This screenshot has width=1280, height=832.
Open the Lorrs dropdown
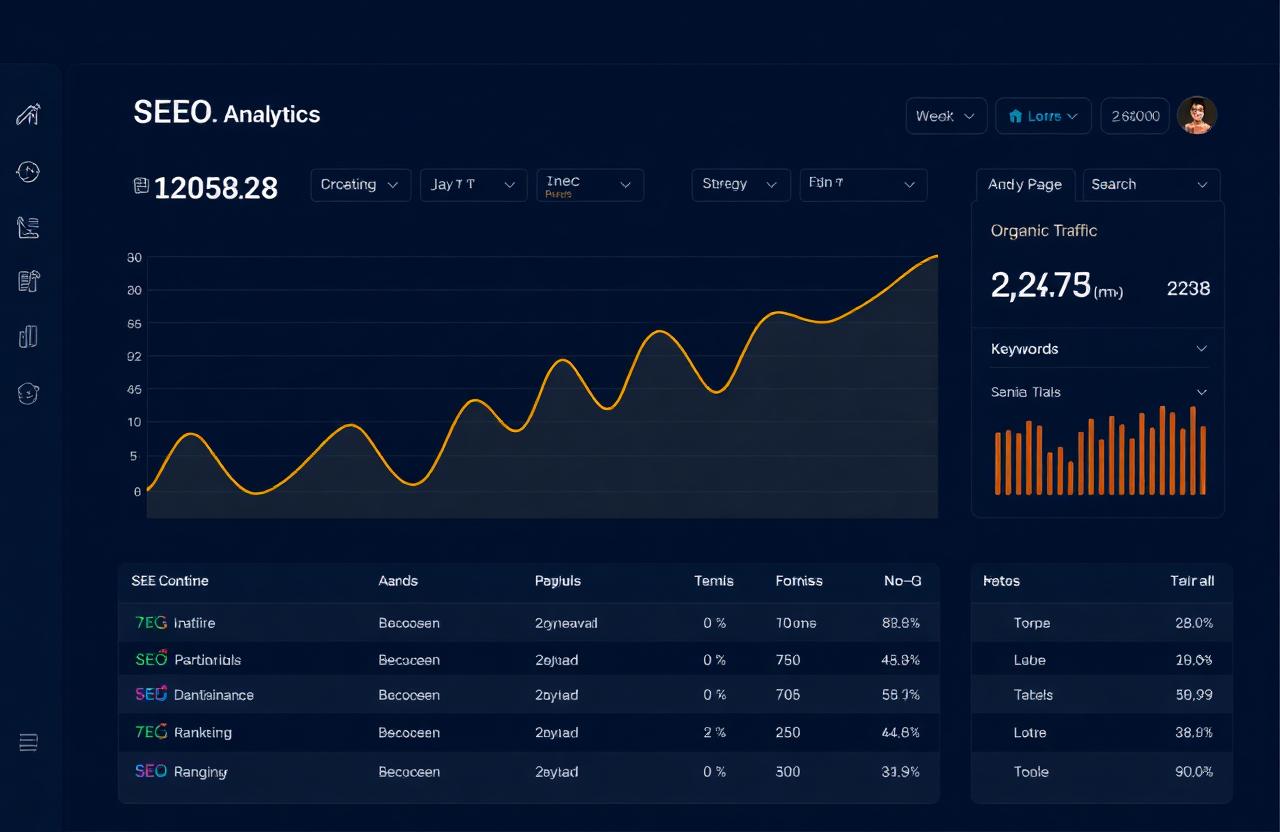point(1043,116)
